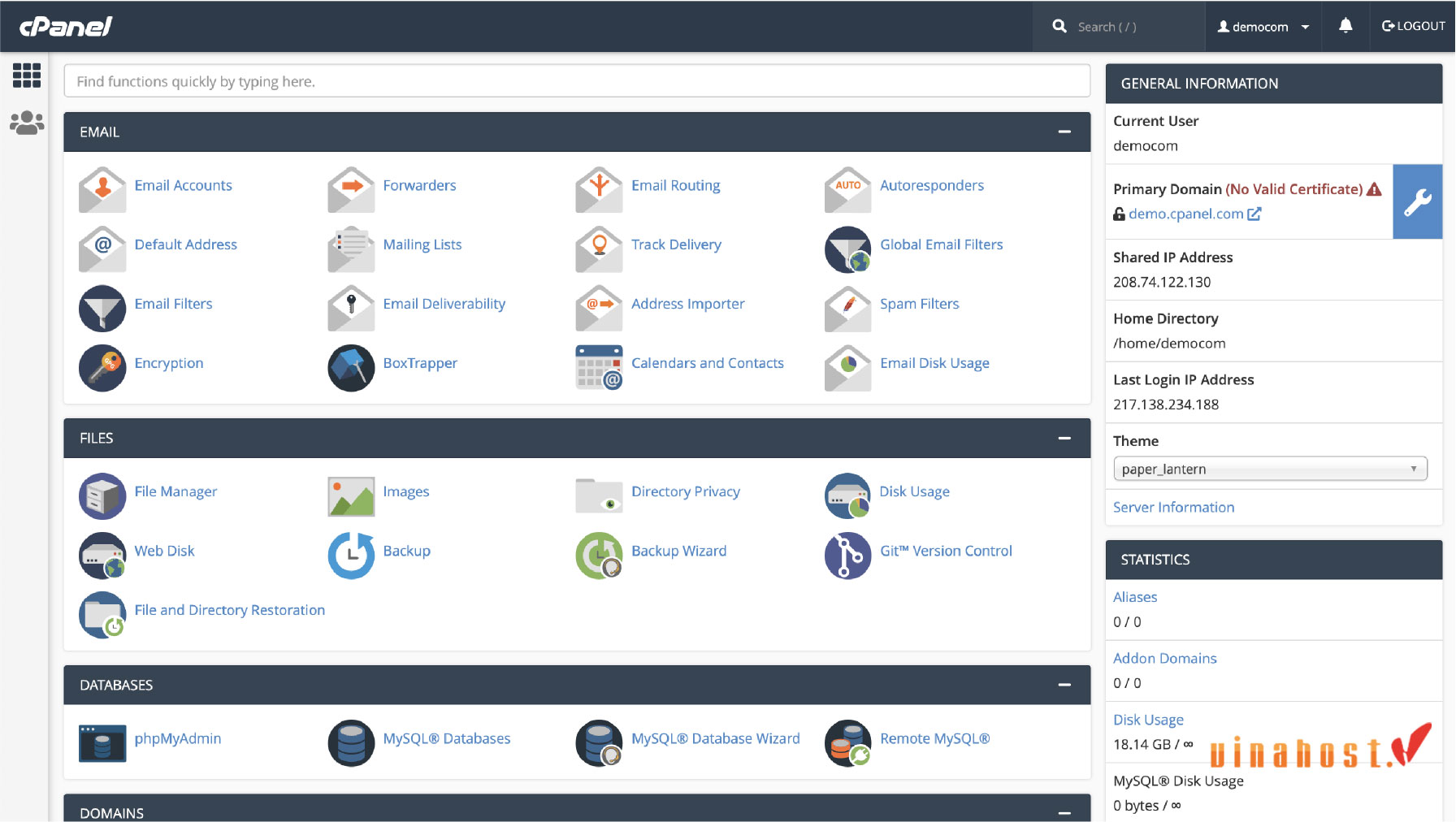This screenshot has width=1456, height=822.
Task: Open the Aliases statistics link
Action: (1134, 596)
